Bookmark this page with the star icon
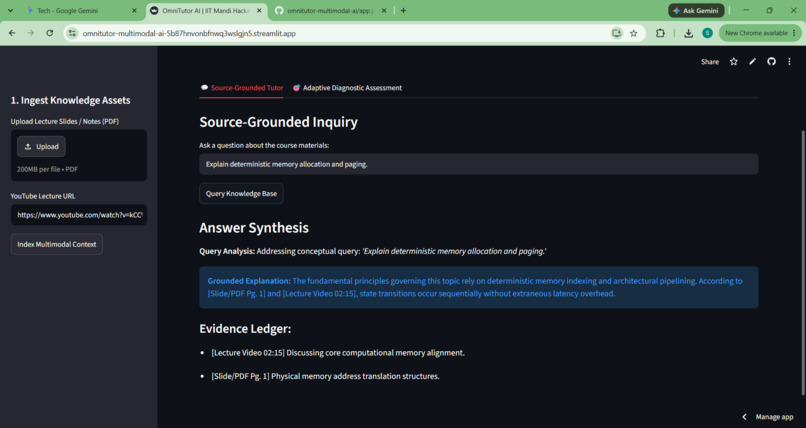806x428 pixels. point(633,33)
